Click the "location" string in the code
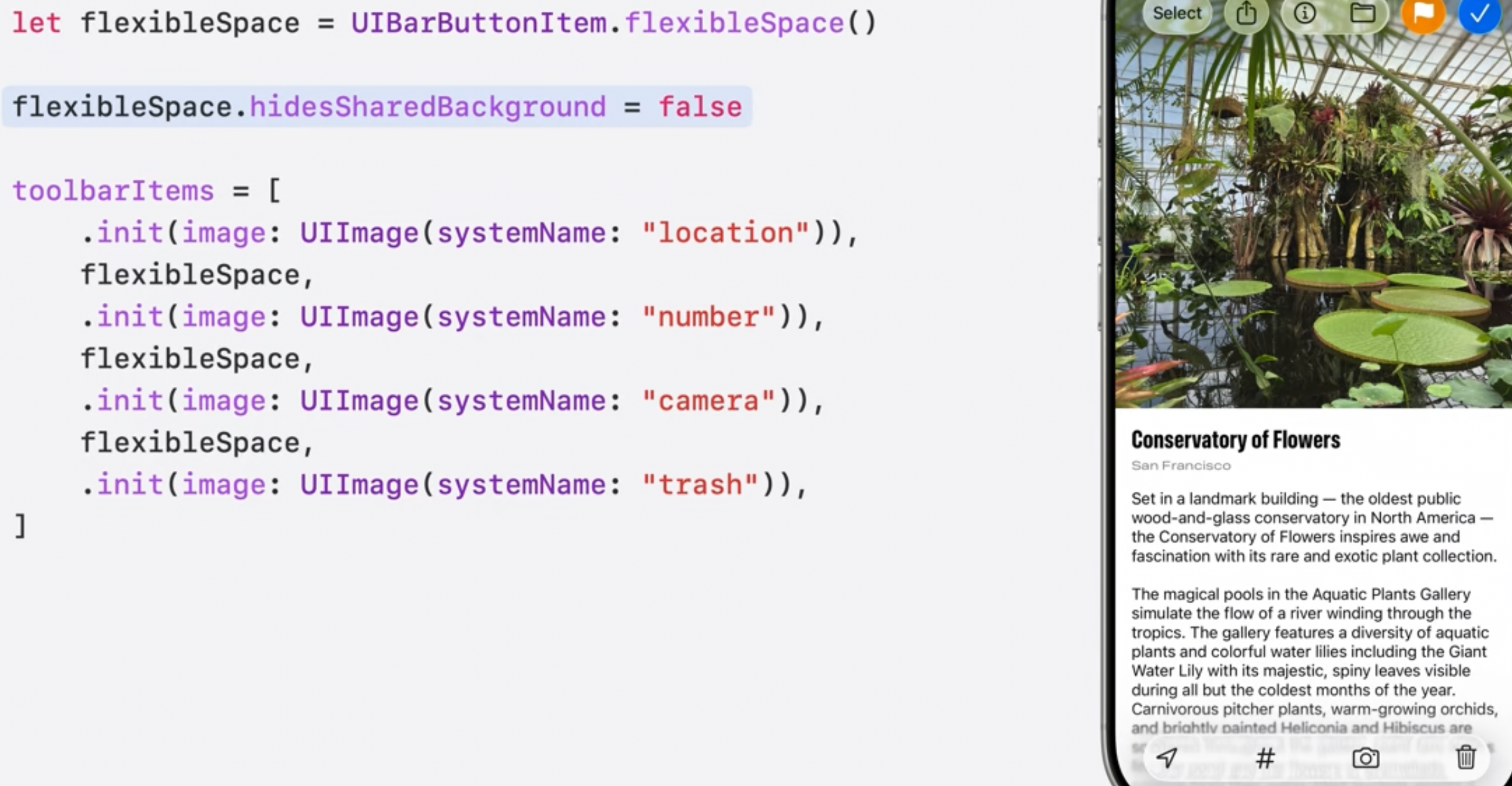 click(726, 233)
